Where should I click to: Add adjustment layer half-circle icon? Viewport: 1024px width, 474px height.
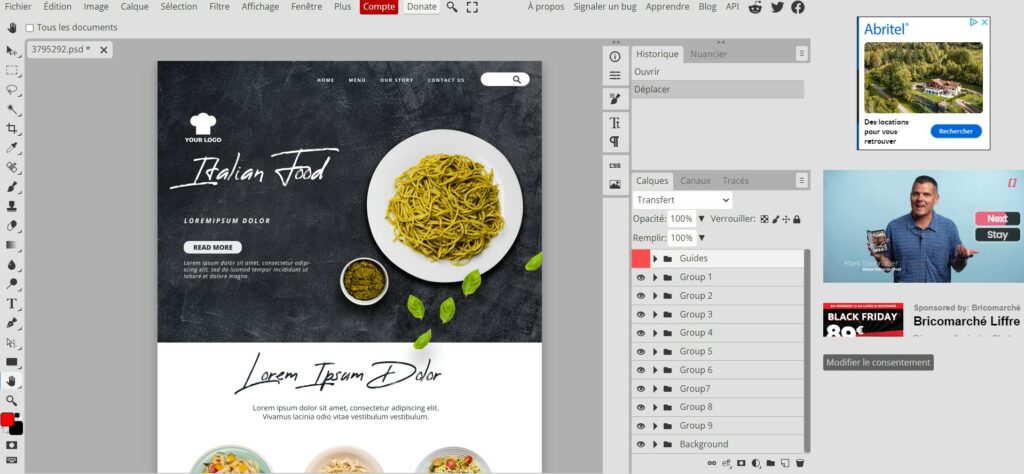pyautogui.click(x=756, y=463)
